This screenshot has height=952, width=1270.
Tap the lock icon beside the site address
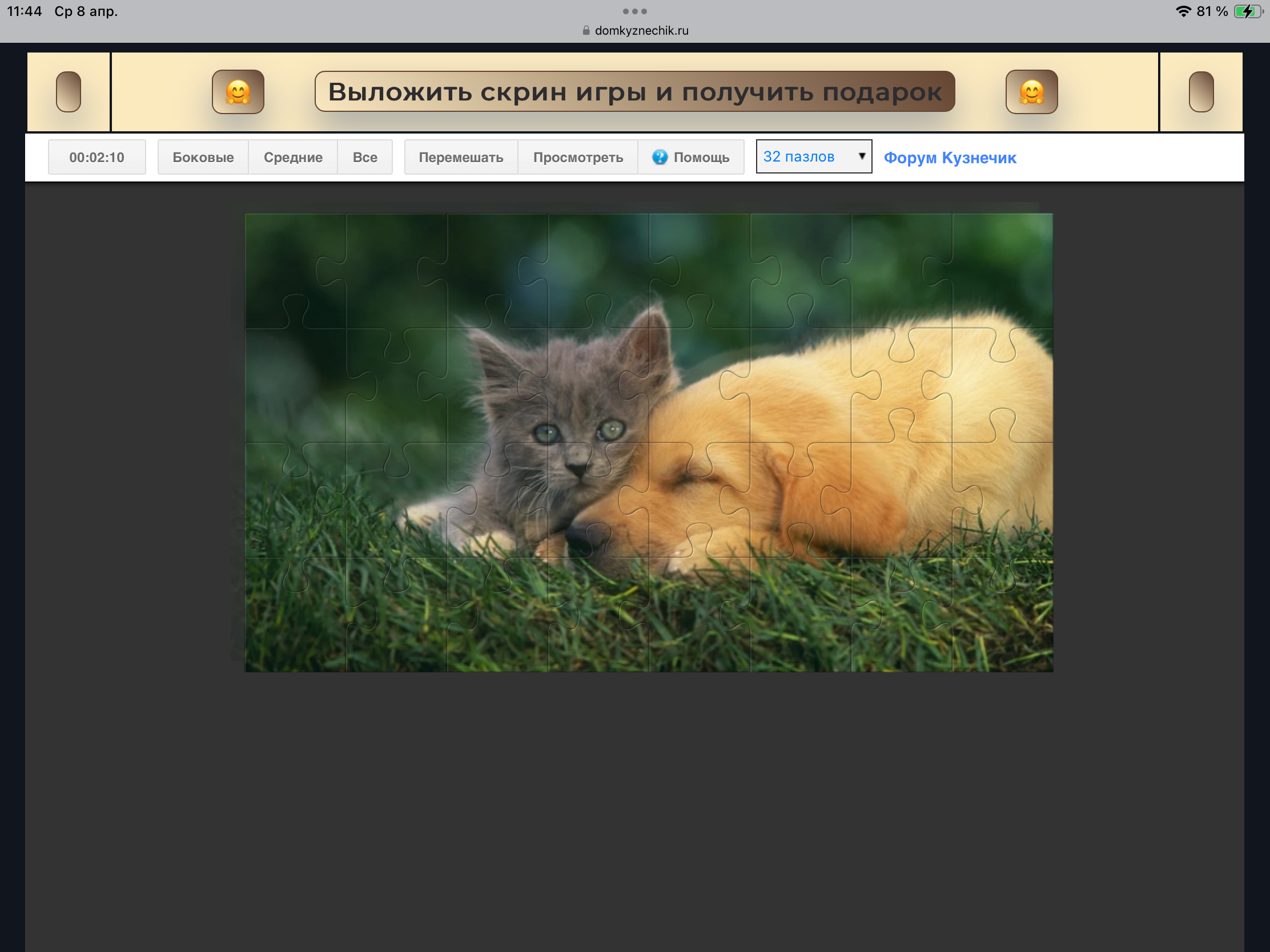[586, 30]
